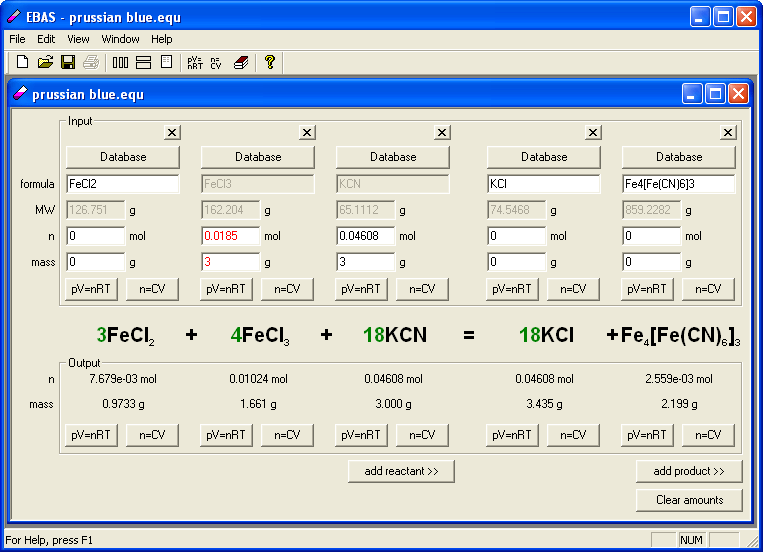Open Database for the Fe4[Fe(CN)6]3 column

pos(679,157)
